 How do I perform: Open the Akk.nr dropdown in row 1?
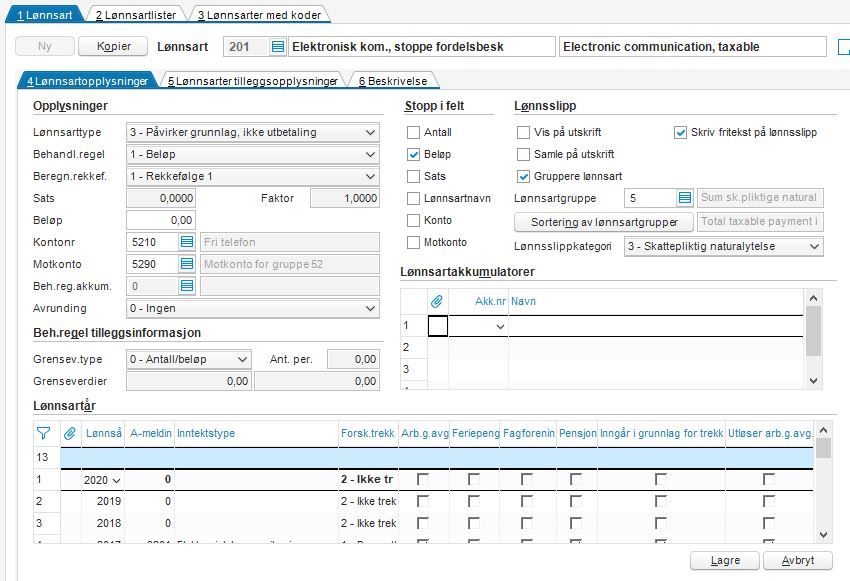[500, 326]
